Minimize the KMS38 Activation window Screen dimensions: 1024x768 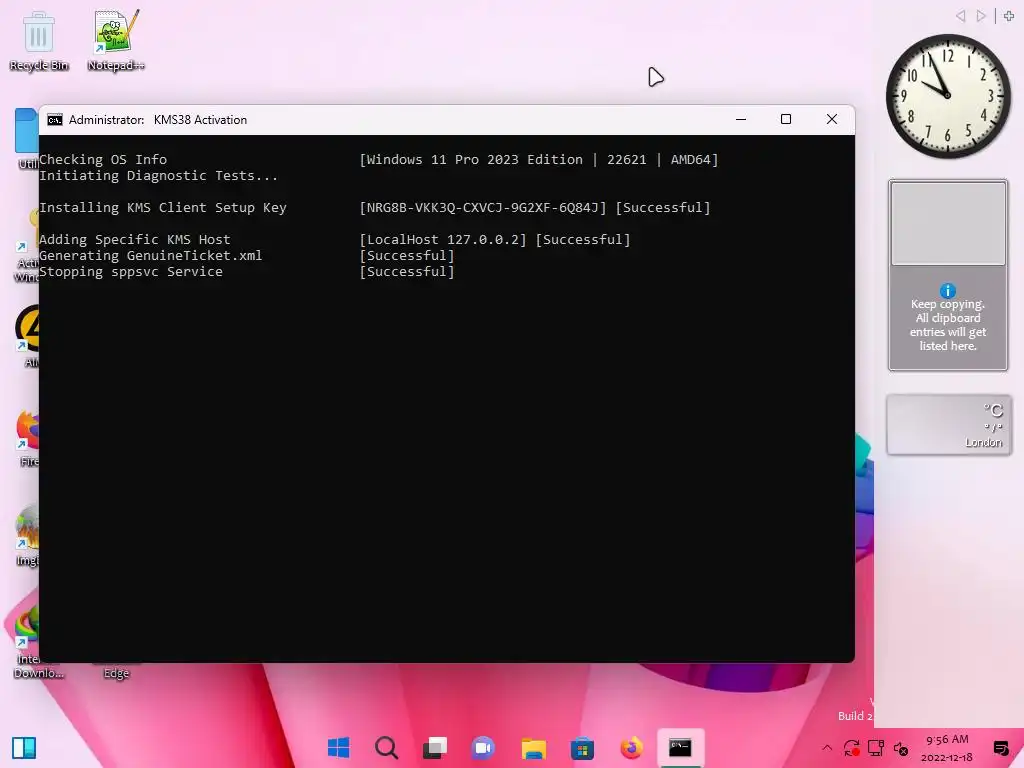click(x=741, y=120)
